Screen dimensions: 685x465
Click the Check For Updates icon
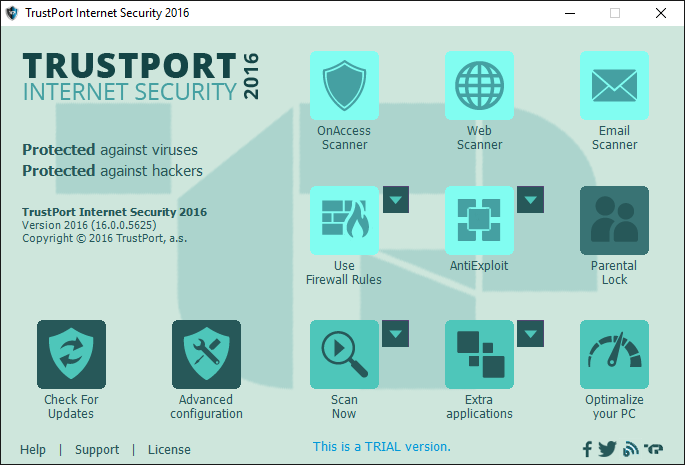coord(71,354)
